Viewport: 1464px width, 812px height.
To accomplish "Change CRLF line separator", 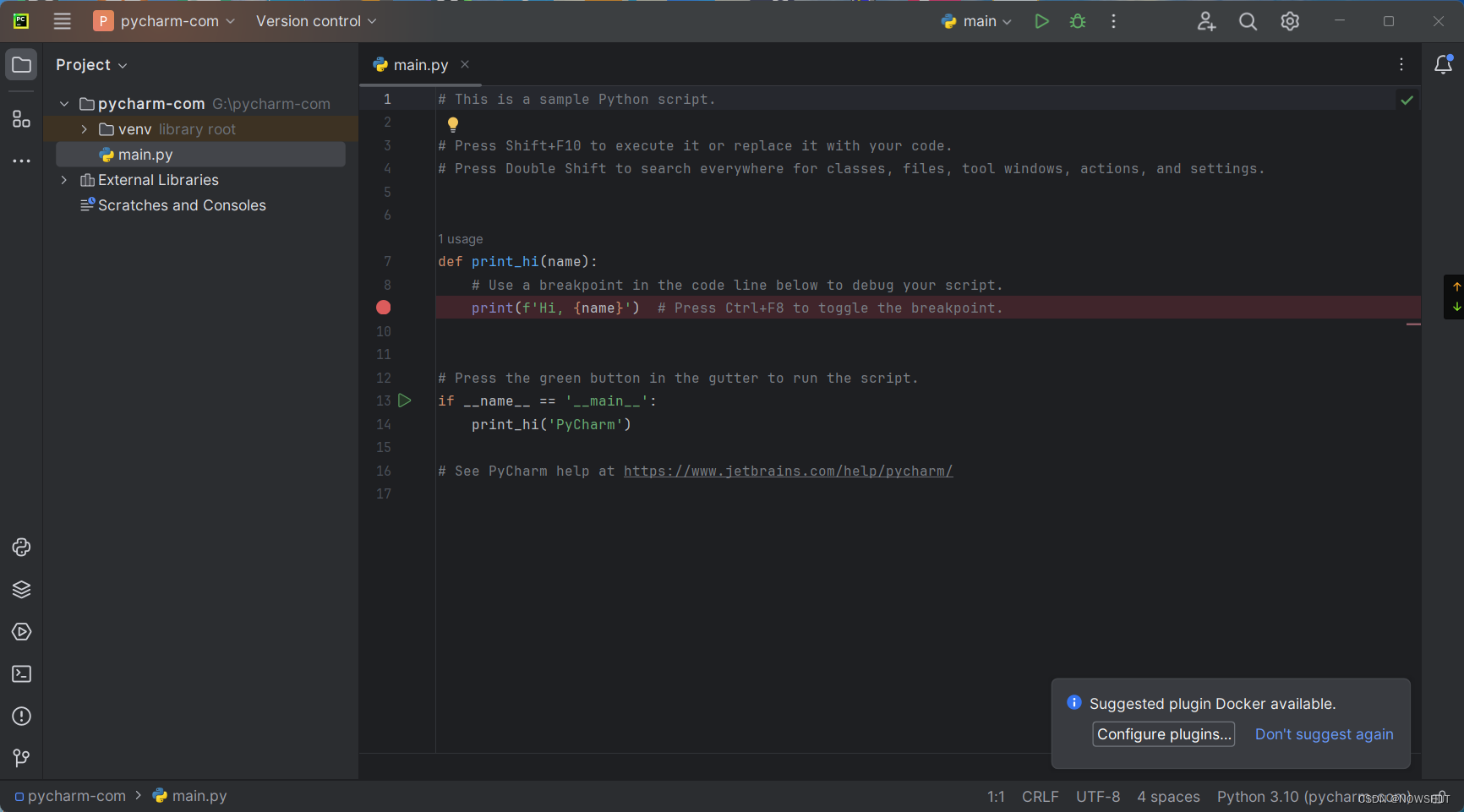I will (1040, 797).
